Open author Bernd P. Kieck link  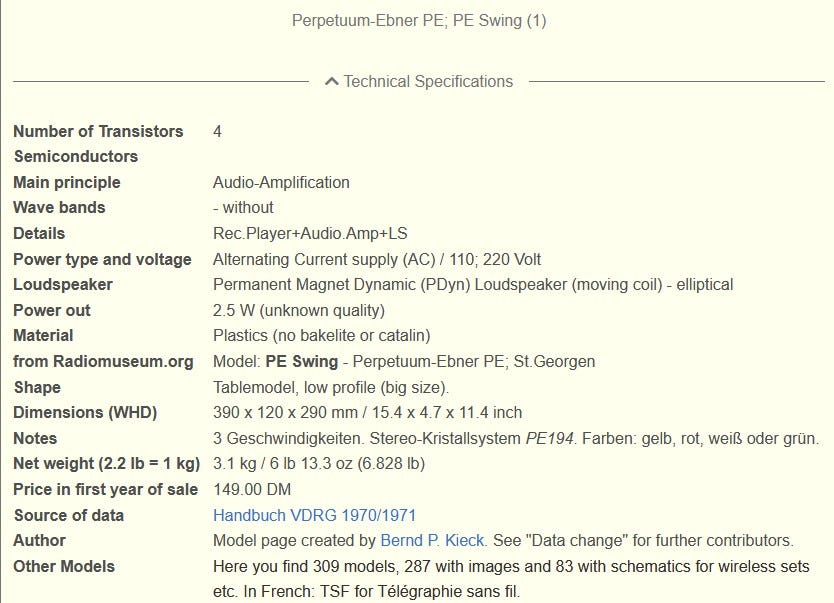point(433,541)
